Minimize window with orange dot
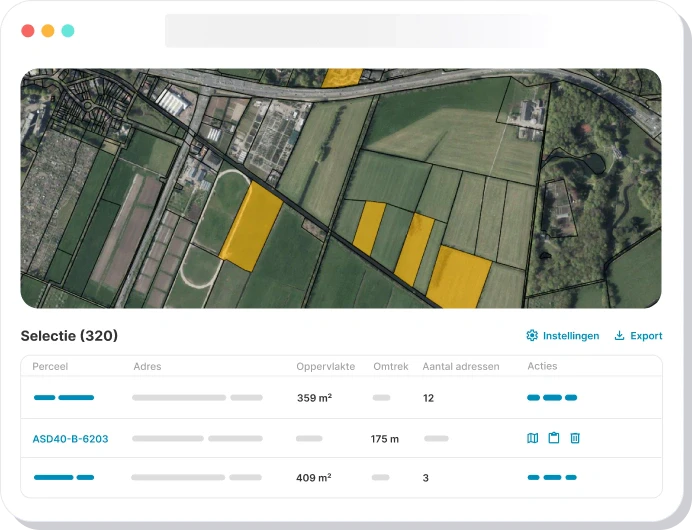The image size is (692, 530). [48, 31]
